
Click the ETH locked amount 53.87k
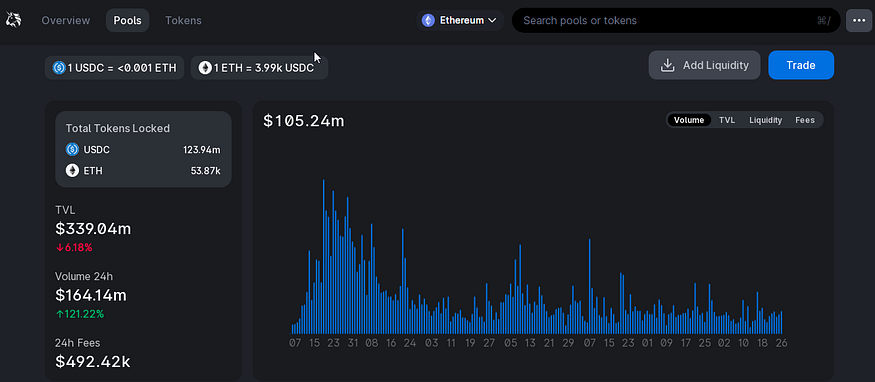205,171
